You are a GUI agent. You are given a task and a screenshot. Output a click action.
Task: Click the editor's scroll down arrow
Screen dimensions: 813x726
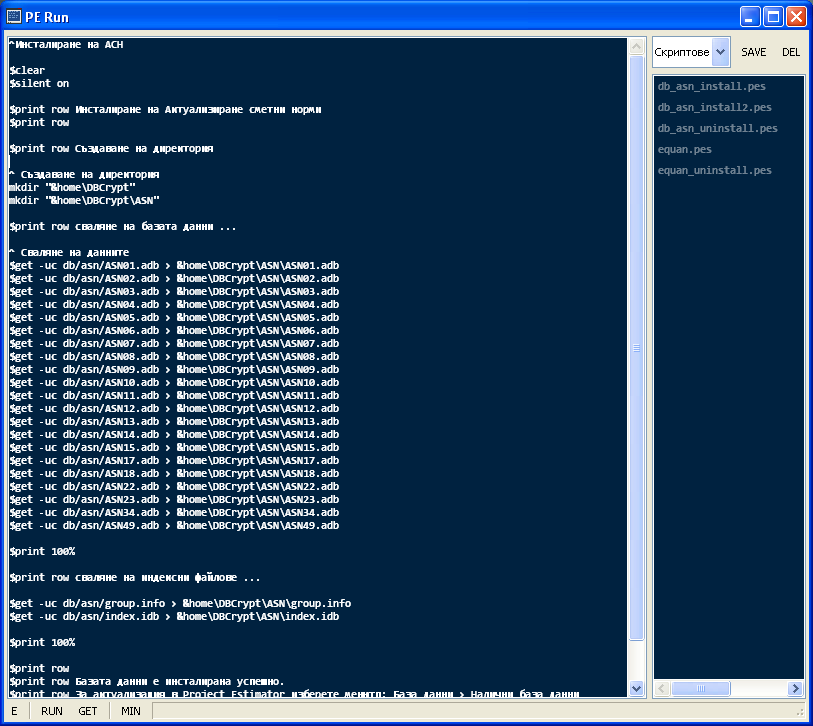637,688
